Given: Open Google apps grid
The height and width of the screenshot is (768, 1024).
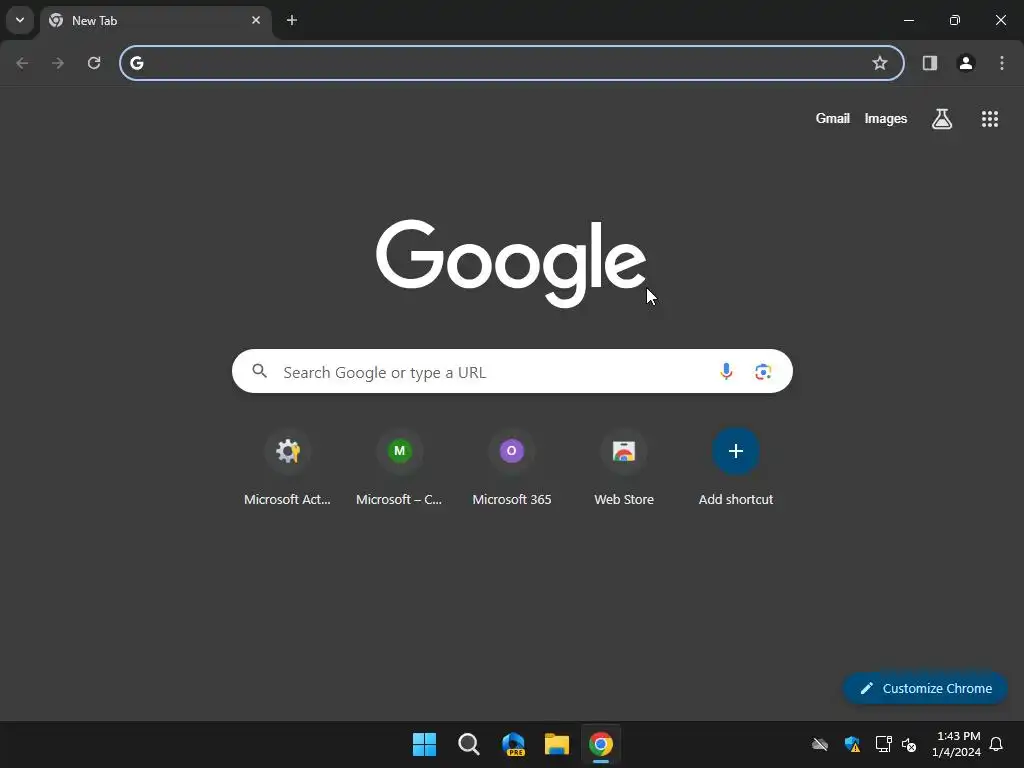Looking at the screenshot, I should click(x=989, y=118).
